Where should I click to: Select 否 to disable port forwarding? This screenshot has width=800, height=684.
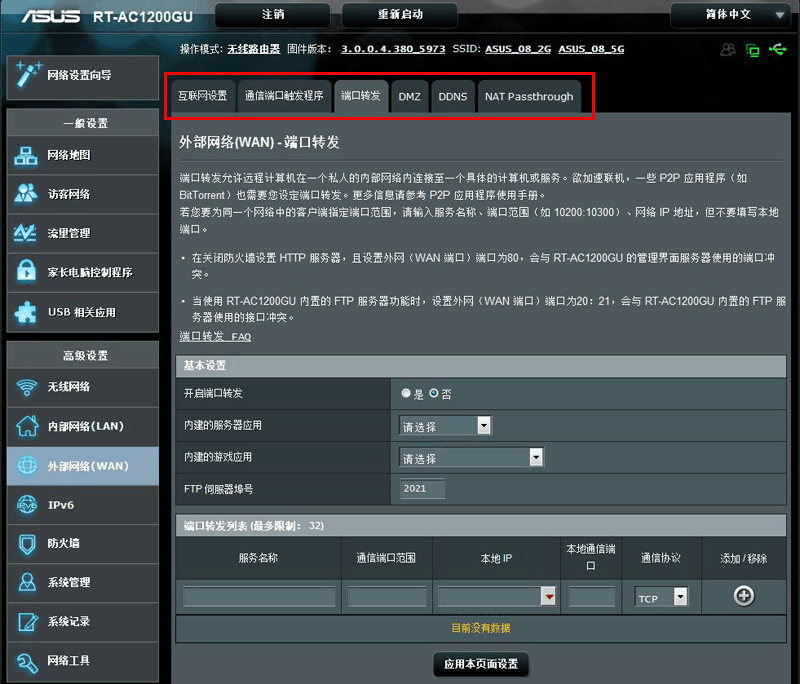point(432,393)
